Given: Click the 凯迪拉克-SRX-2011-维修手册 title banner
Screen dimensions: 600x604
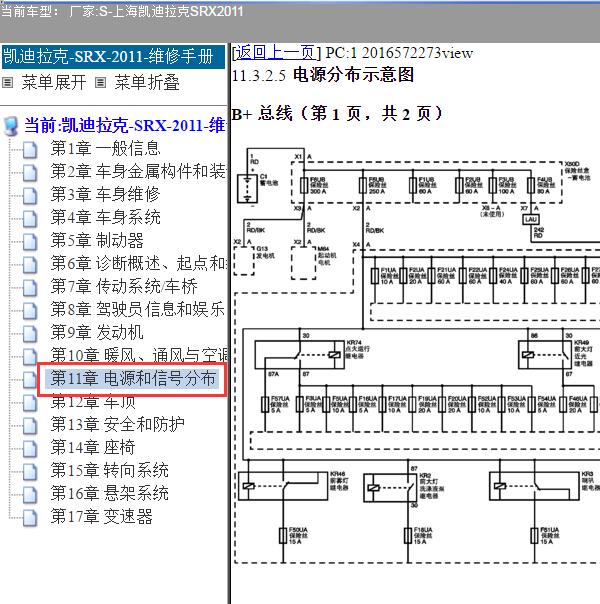Looking at the screenshot, I should [x=114, y=57].
